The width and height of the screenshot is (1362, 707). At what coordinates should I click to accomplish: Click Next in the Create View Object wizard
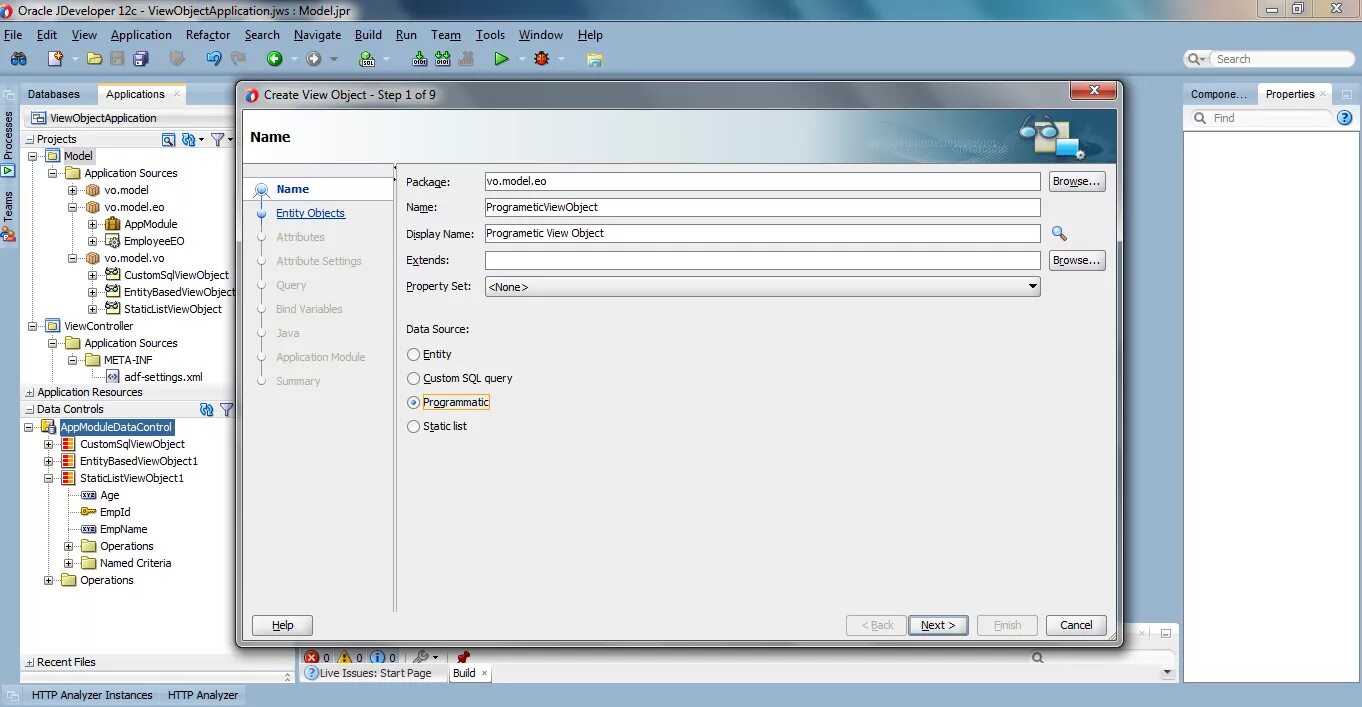click(937, 625)
